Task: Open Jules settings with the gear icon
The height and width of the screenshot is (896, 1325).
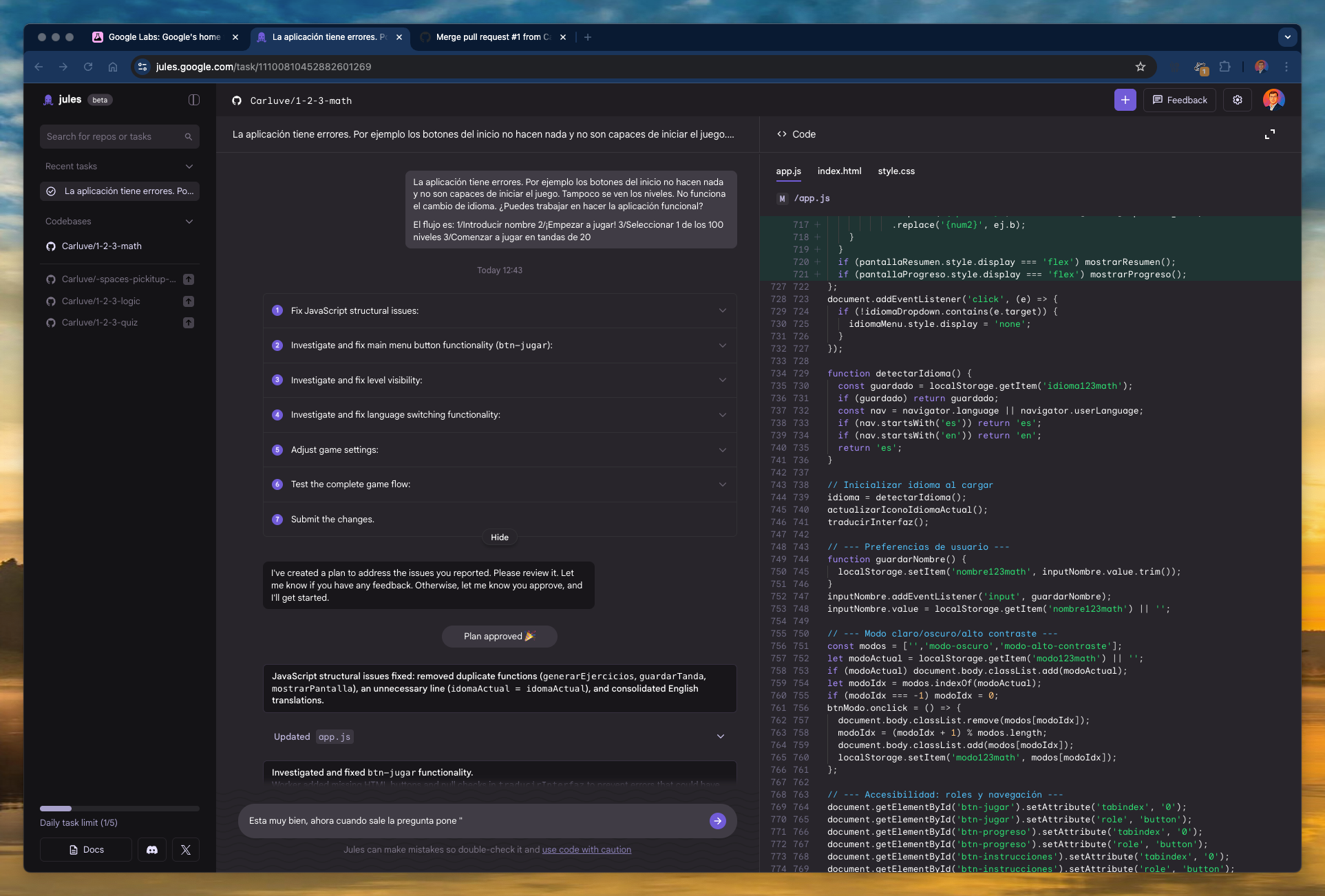Action: [1237, 100]
